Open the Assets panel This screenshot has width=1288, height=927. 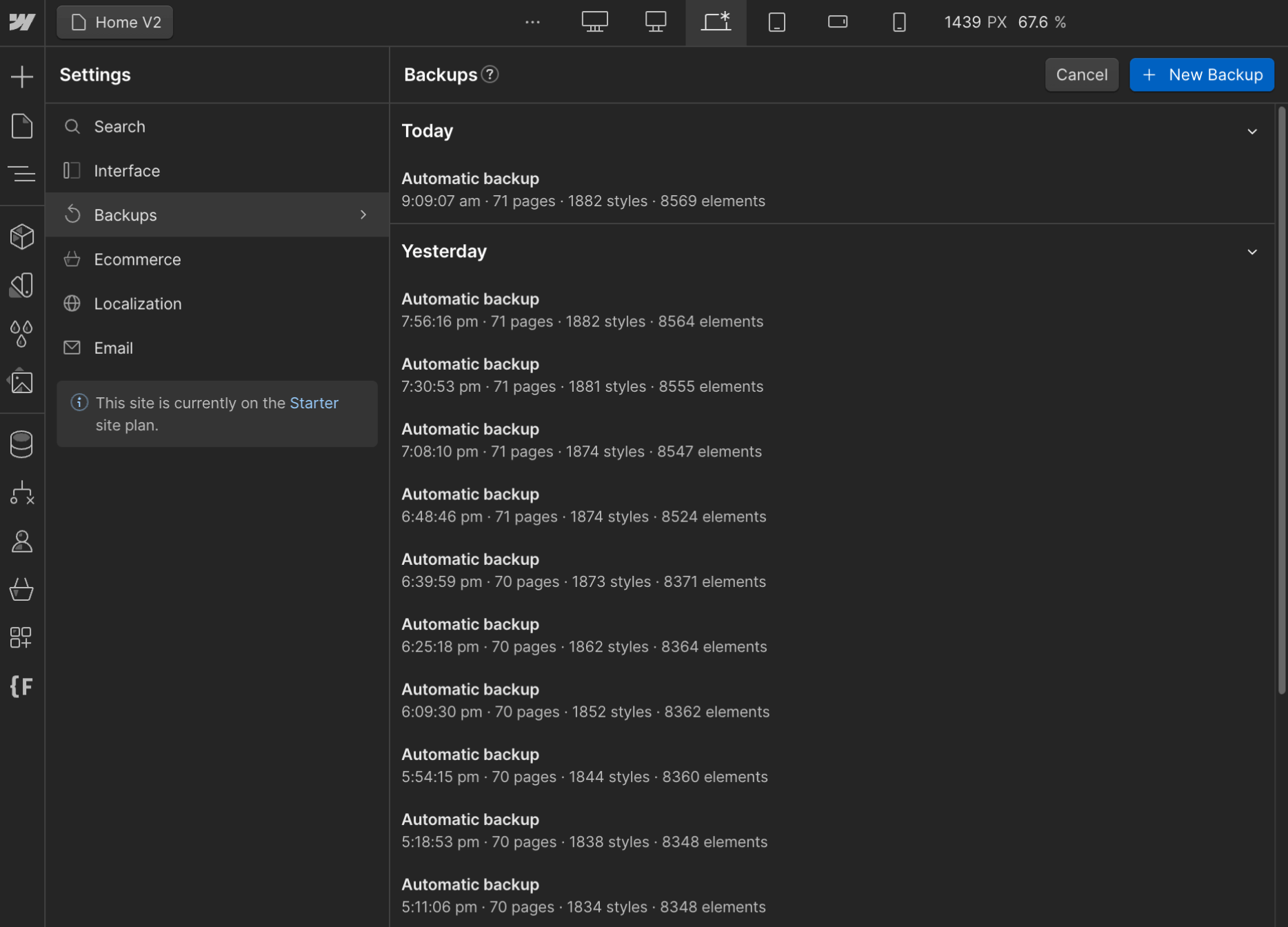23,381
